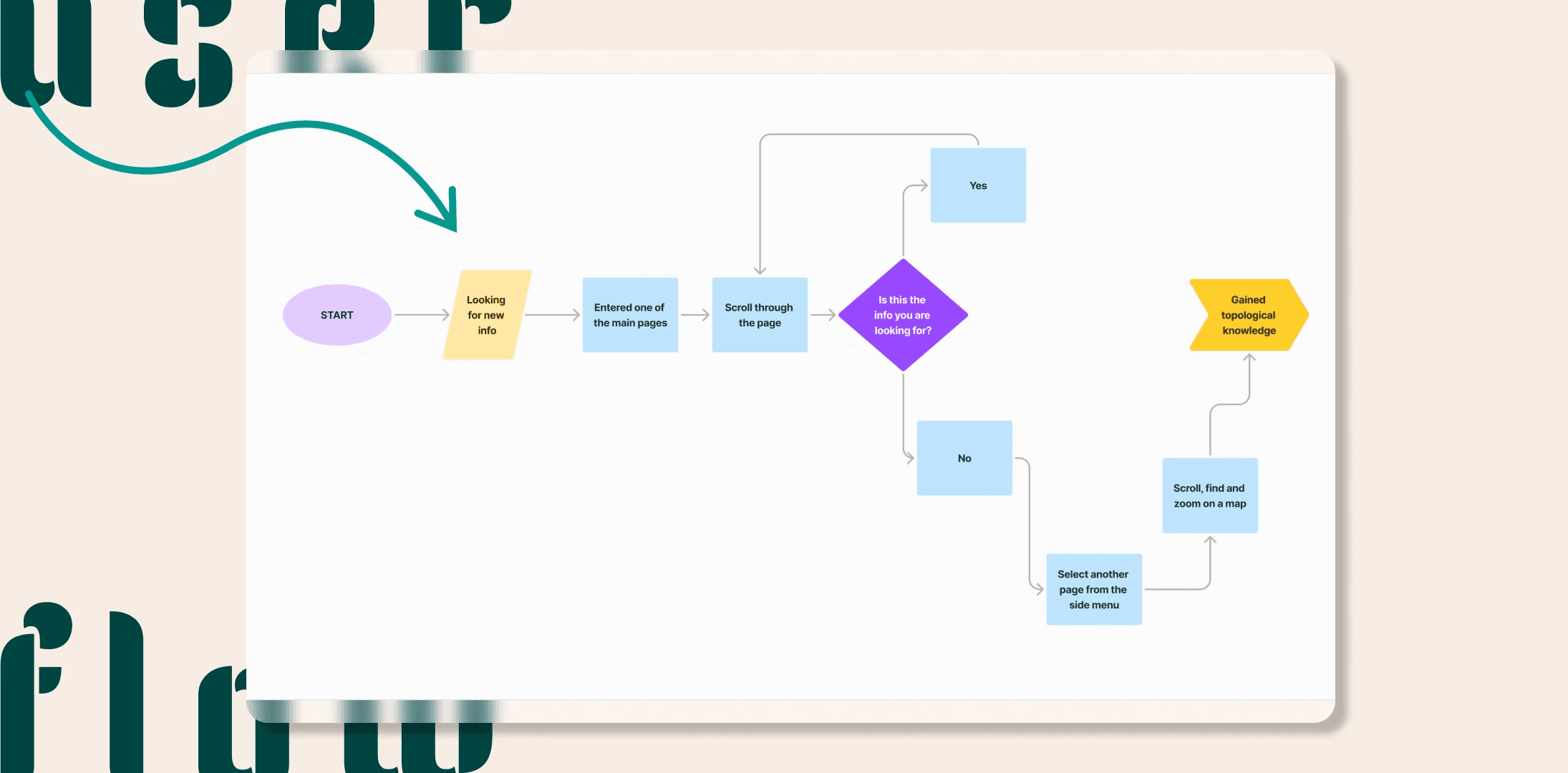The image size is (1568, 773).
Task: Click arrow between Entered pages and Scroll through
Action: pyautogui.click(x=695, y=315)
